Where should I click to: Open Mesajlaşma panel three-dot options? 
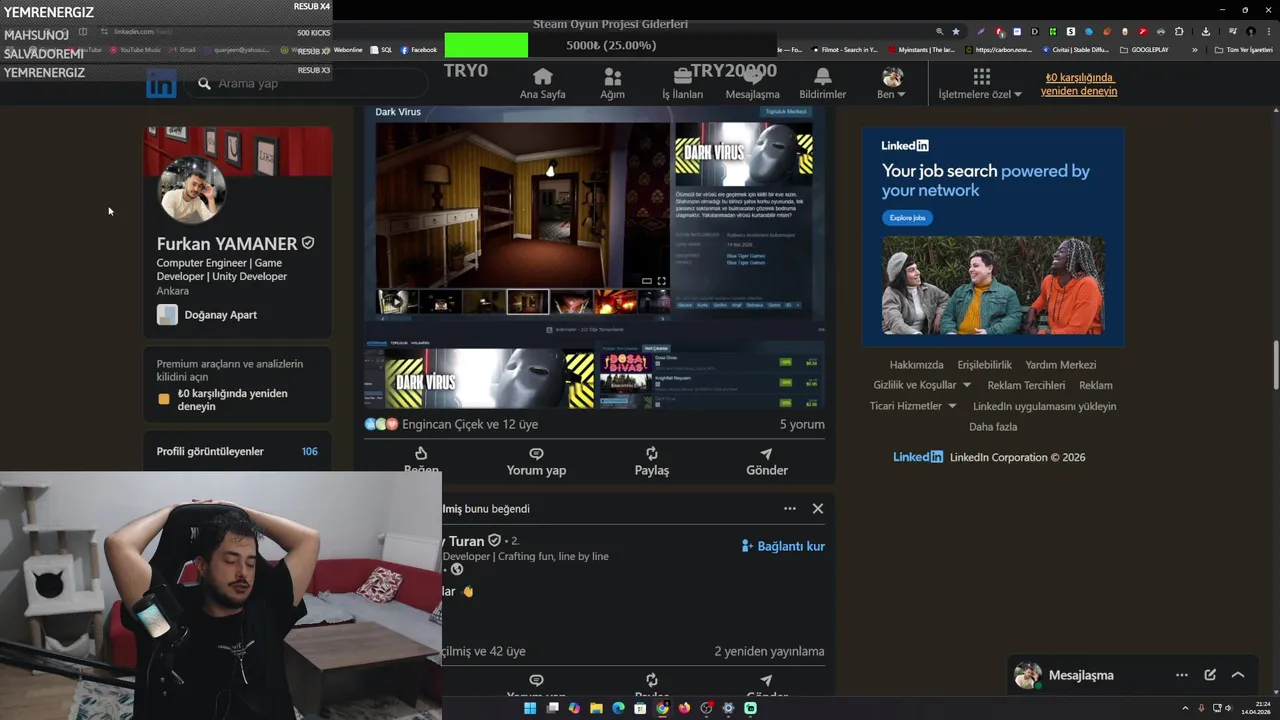1182,675
